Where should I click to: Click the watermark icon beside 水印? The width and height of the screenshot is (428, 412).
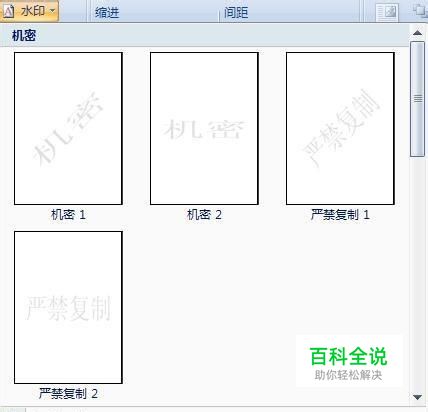click(x=8, y=11)
